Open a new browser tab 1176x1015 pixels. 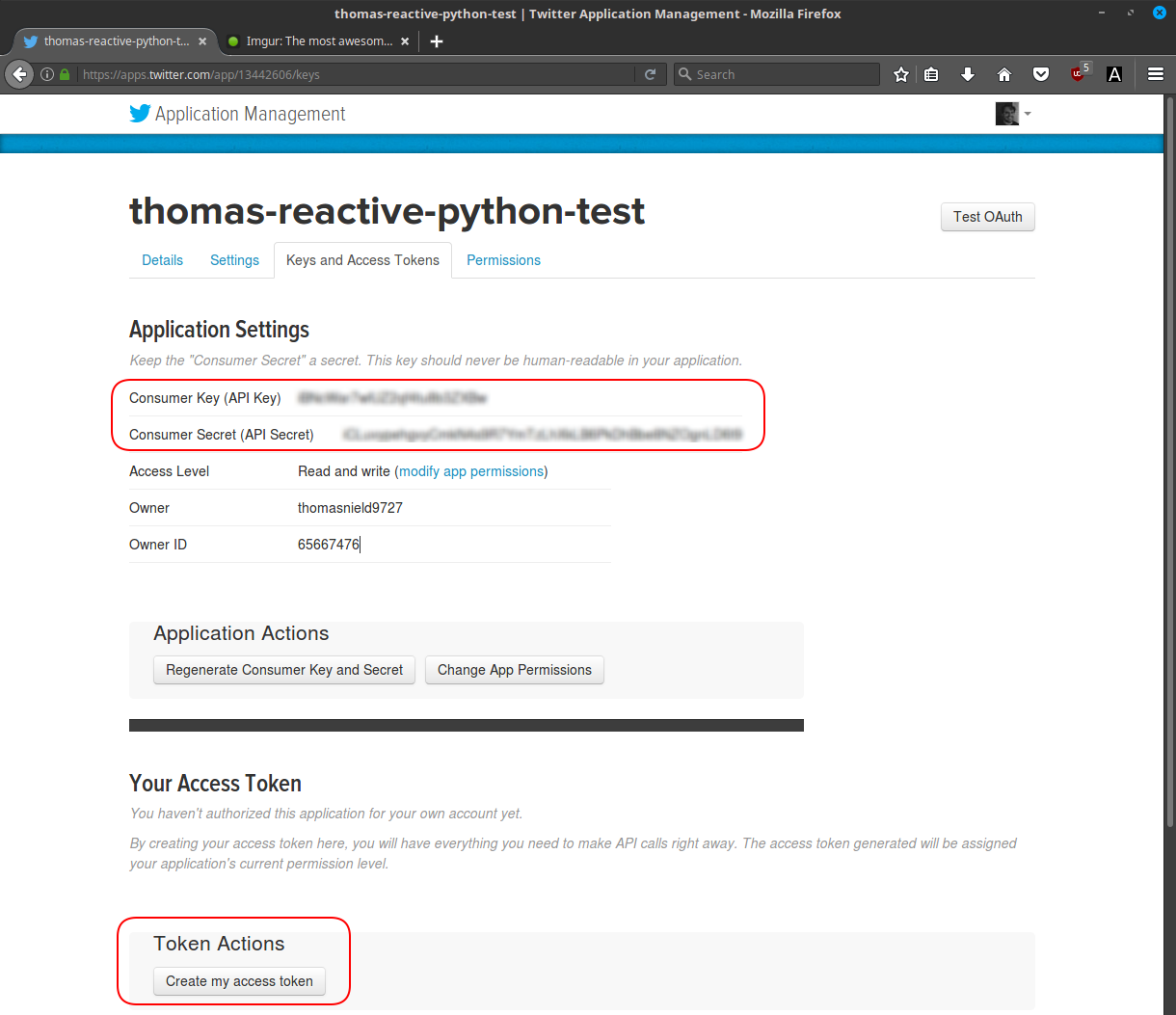[437, 41]
